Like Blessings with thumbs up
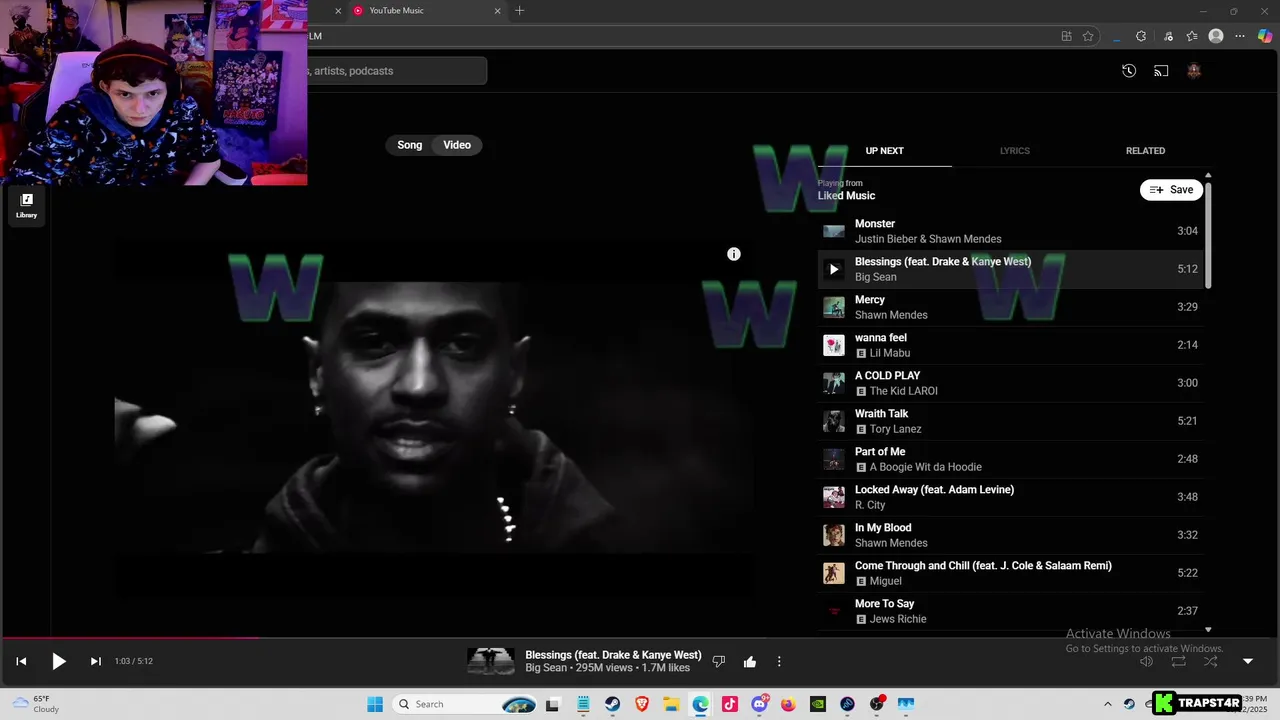 750,661
